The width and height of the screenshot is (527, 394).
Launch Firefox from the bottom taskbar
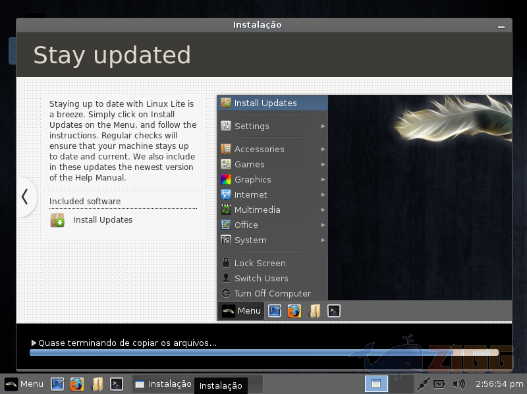point(77,384)
